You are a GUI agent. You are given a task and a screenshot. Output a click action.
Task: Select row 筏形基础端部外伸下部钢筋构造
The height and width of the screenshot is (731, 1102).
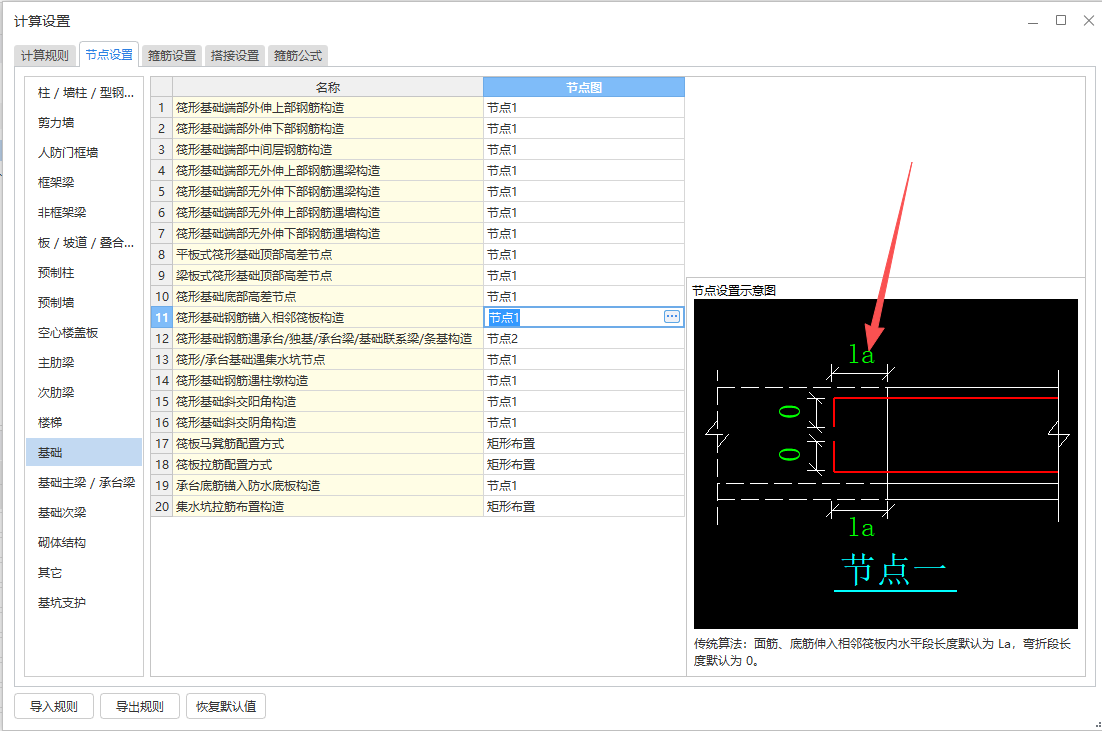(x=328, y=129)
